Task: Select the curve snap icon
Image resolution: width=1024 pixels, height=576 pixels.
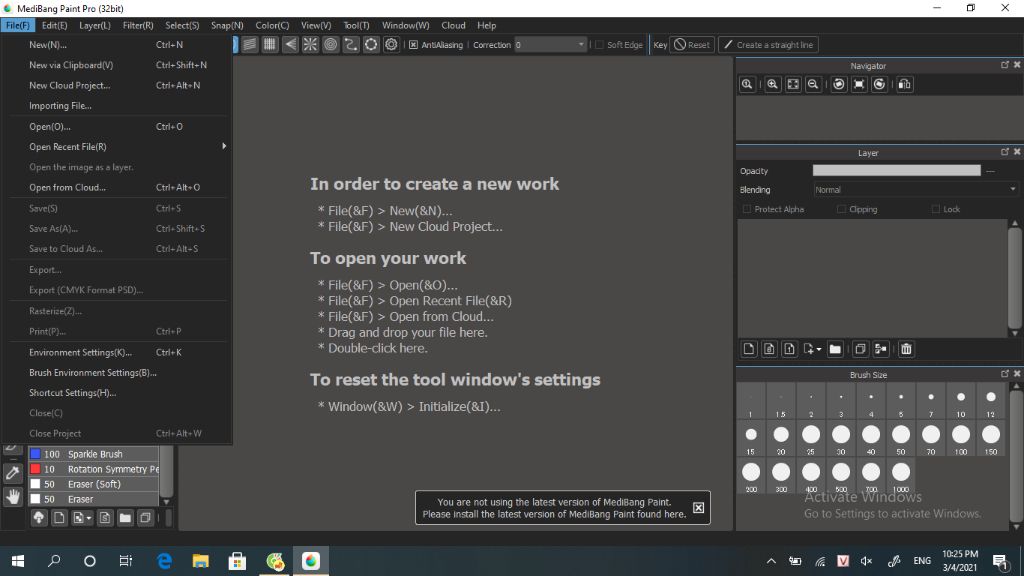Action: click(x=351, y=44)
